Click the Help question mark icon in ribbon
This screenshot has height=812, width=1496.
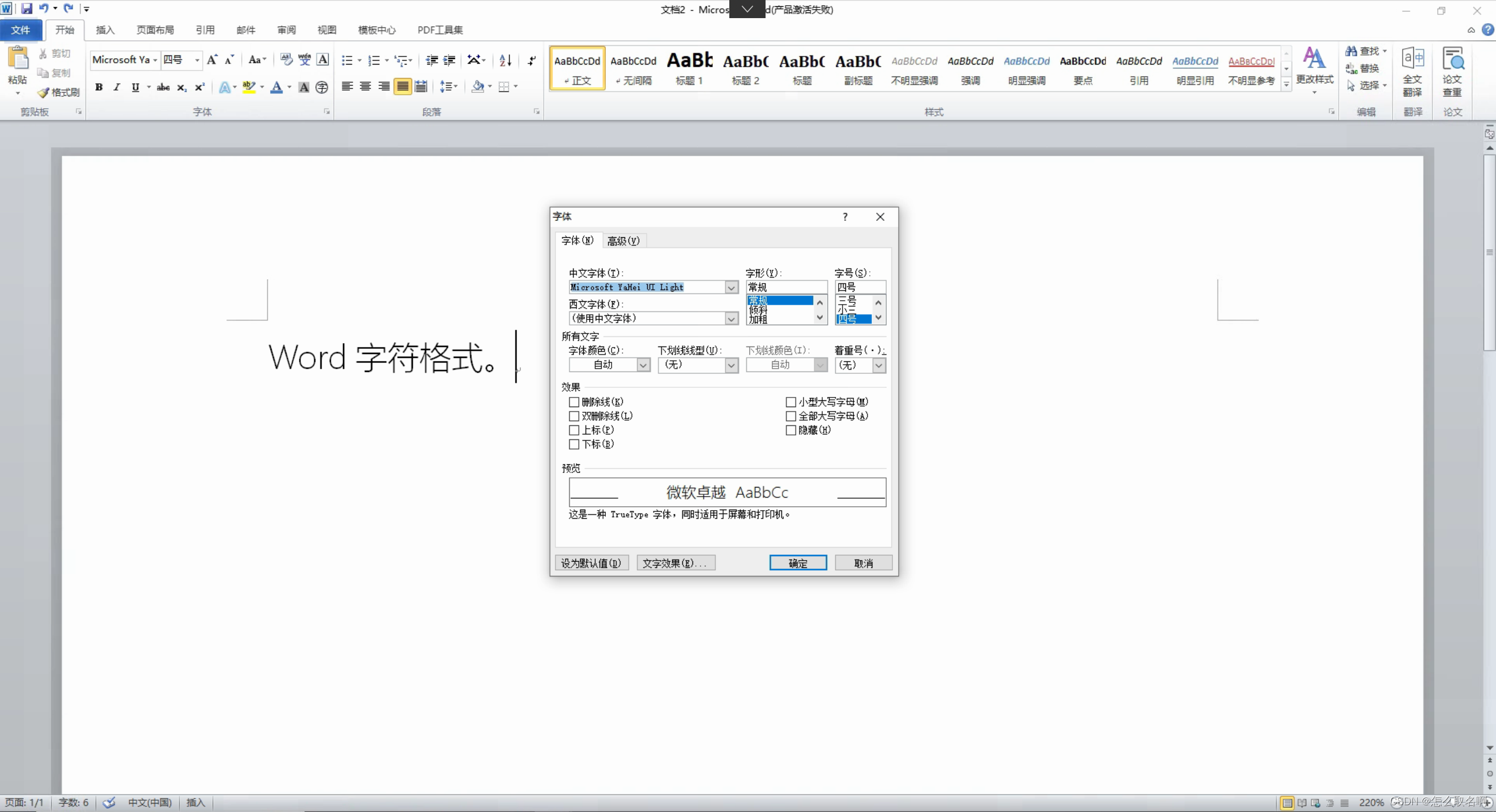coord(1488,30)
